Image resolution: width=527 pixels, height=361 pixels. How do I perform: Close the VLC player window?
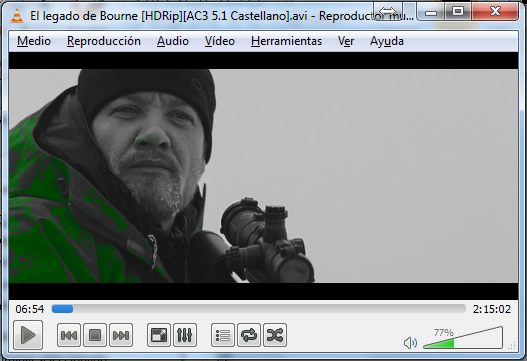[x=495, y=12]
